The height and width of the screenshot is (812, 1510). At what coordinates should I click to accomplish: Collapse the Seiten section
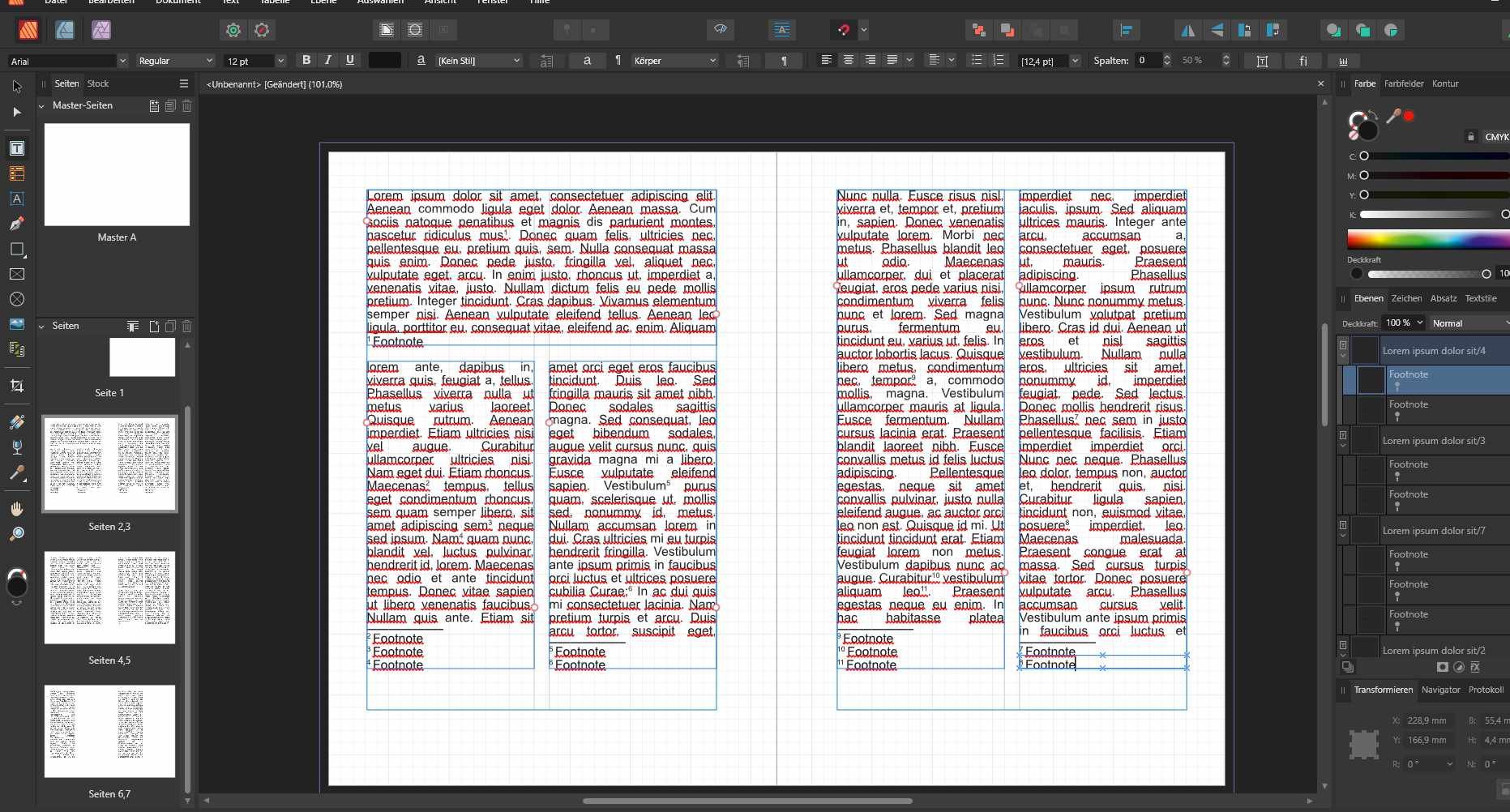tap(42, 326)
